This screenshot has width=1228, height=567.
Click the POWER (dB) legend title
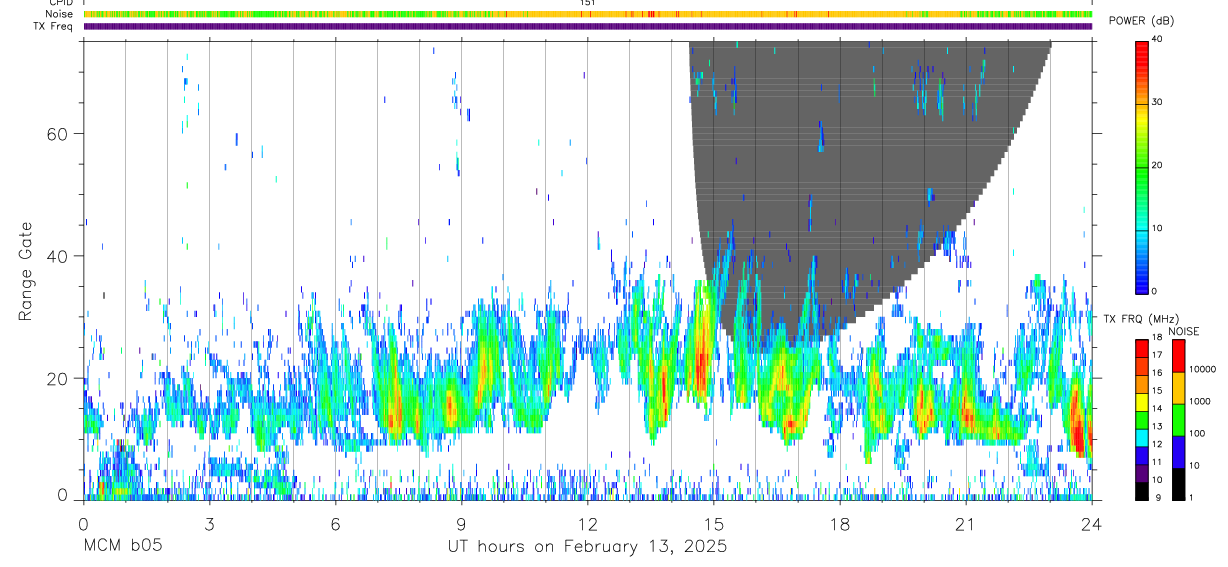[1141, 20]
